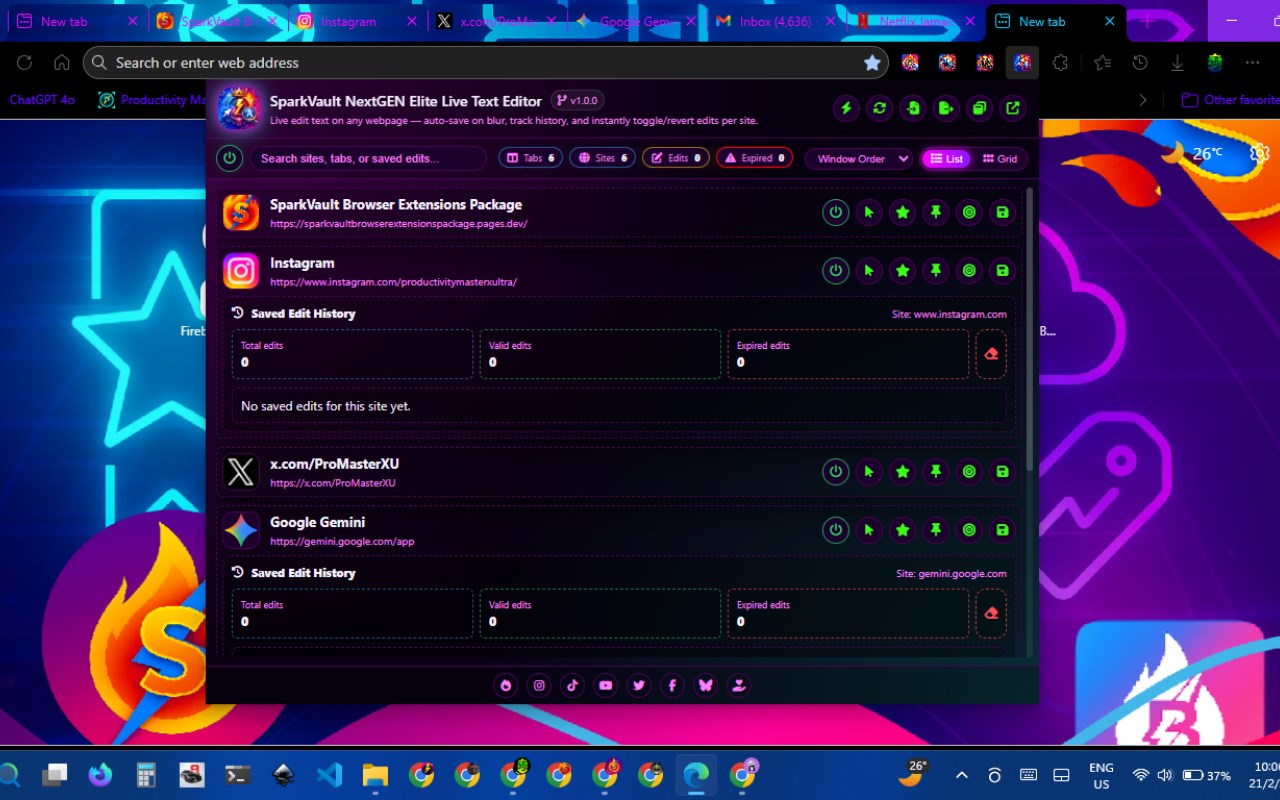Star the Google Gemini row
The width and height of the screenshot is (1280, 800).
pyautogui.click(x=902, y=529)
